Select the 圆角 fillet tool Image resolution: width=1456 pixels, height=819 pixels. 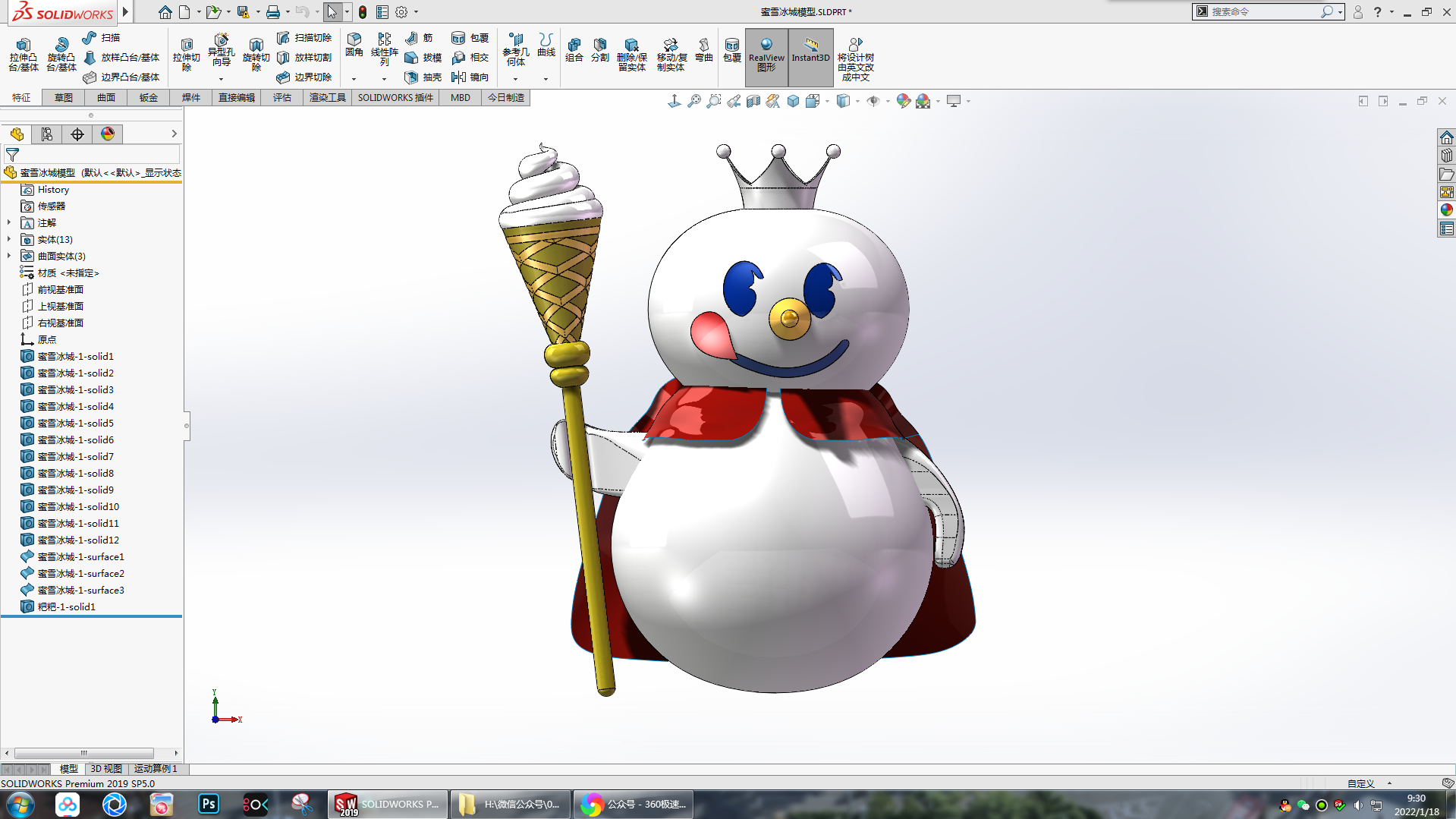[x=354, y=46]
